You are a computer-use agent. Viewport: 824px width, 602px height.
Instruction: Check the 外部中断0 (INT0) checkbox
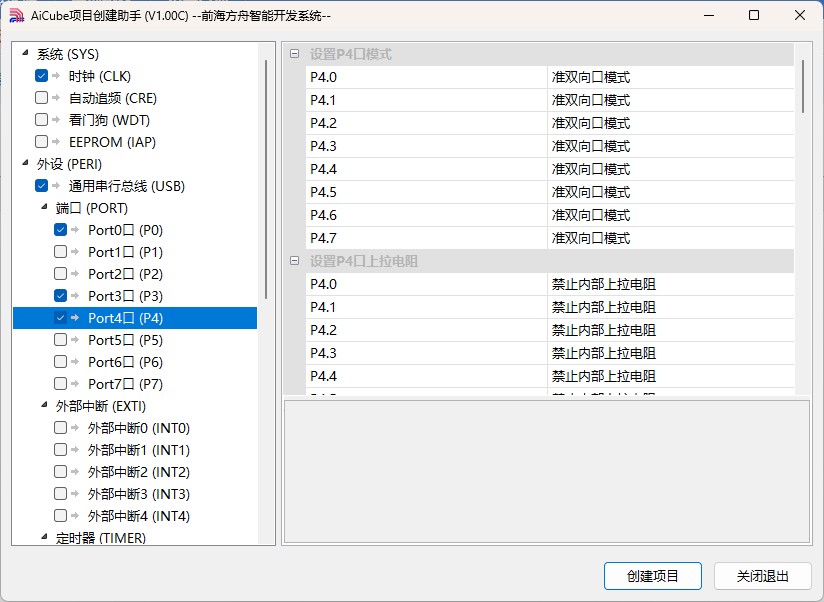click(x=60, y=428)
